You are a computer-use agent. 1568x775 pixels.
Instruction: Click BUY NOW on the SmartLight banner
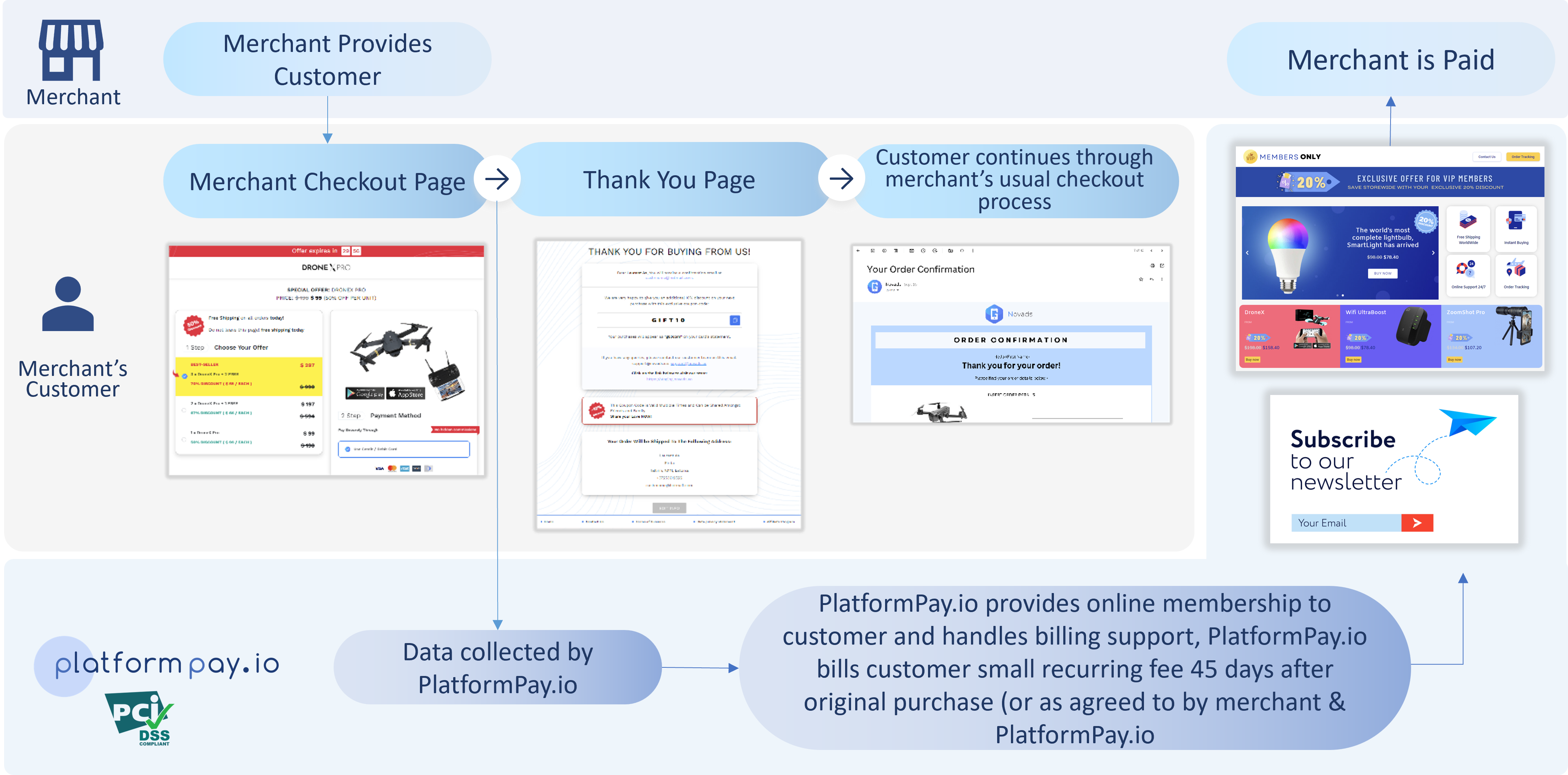point(1383,274)
